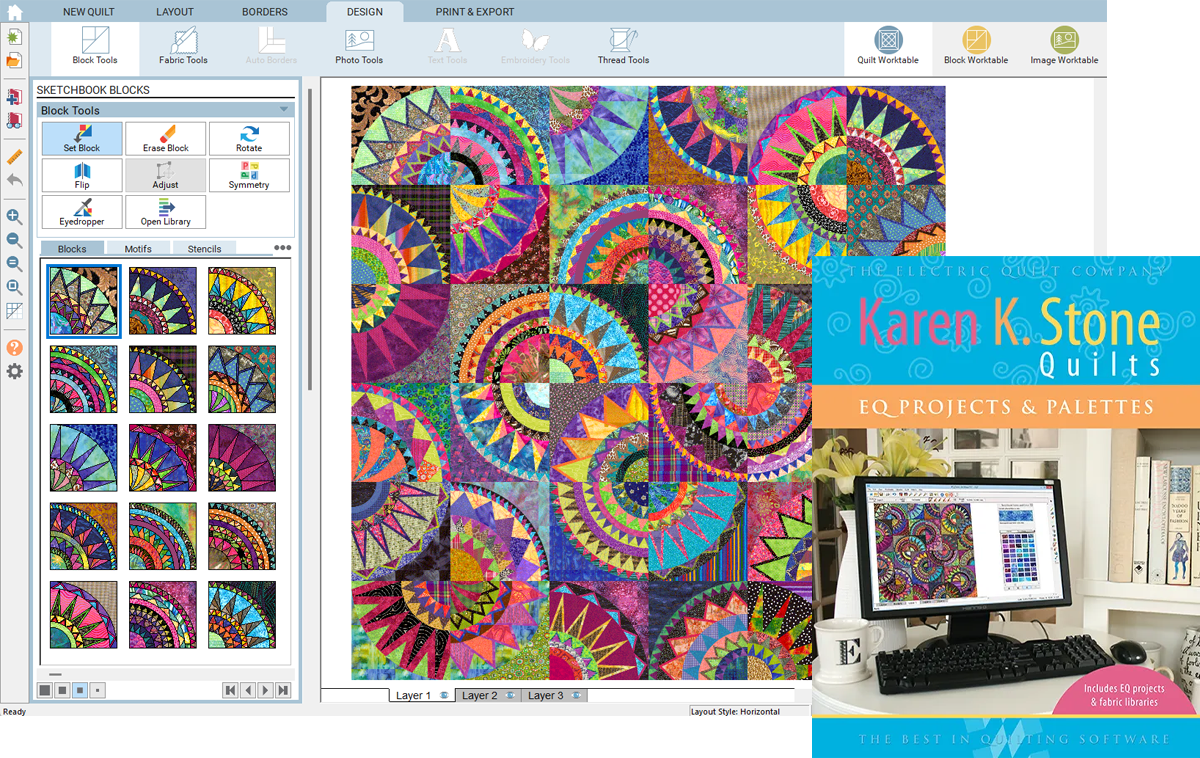Go to previous block arrow

pos(247,690)
